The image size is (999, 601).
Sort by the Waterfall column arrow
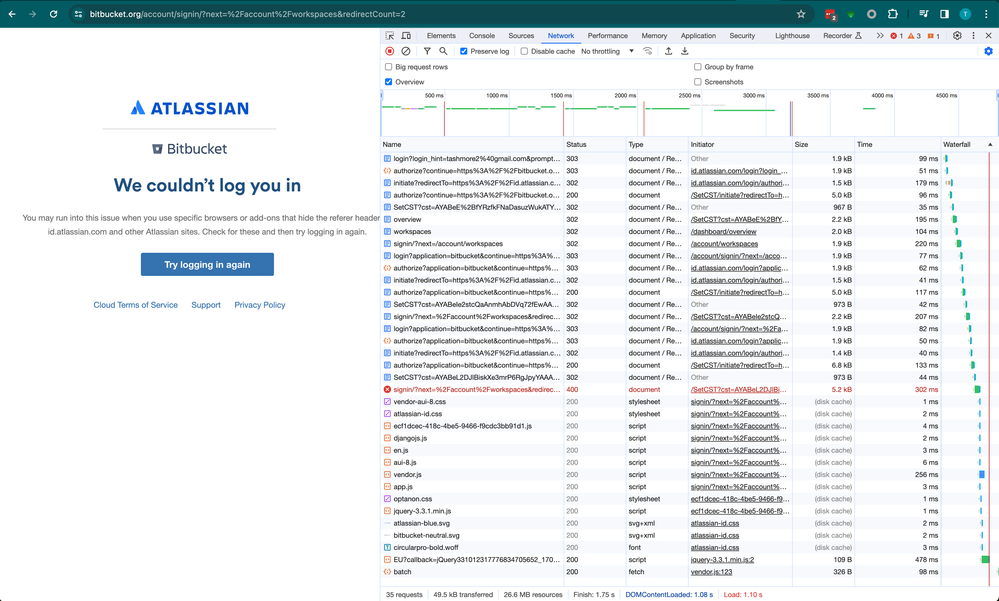(990, 145)
